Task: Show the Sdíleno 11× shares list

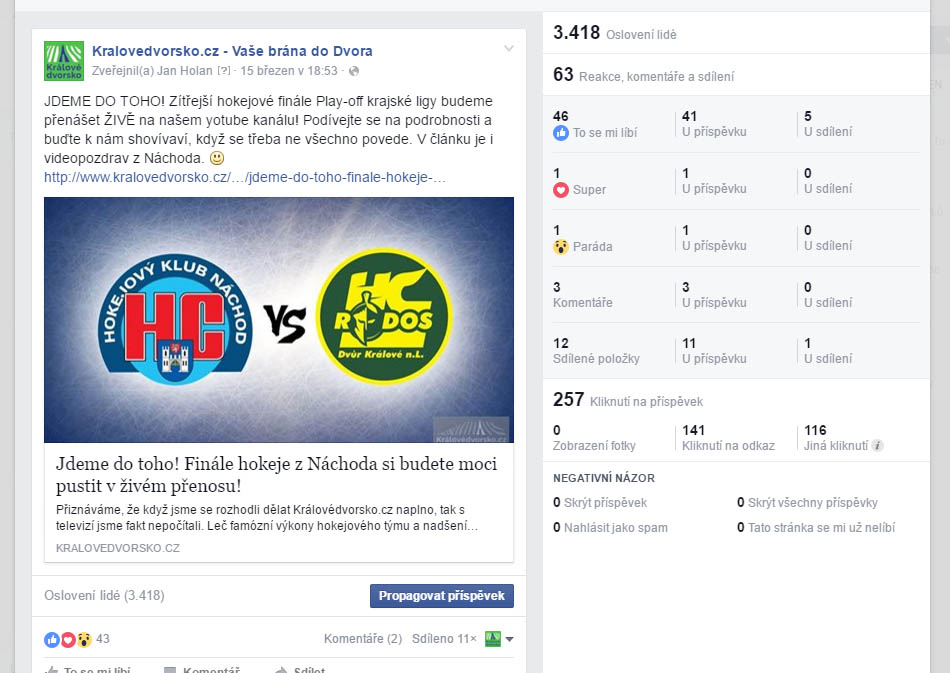Action: click(x=444, y=638)
